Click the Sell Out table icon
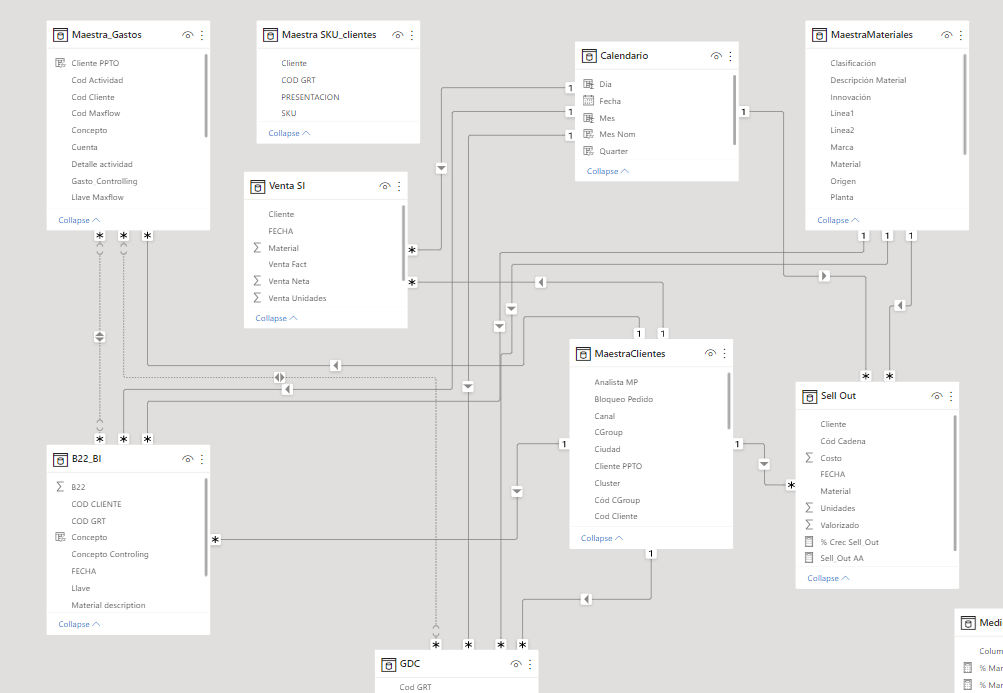The height and width of the screenshot is (693, 1003). point(809,396)
